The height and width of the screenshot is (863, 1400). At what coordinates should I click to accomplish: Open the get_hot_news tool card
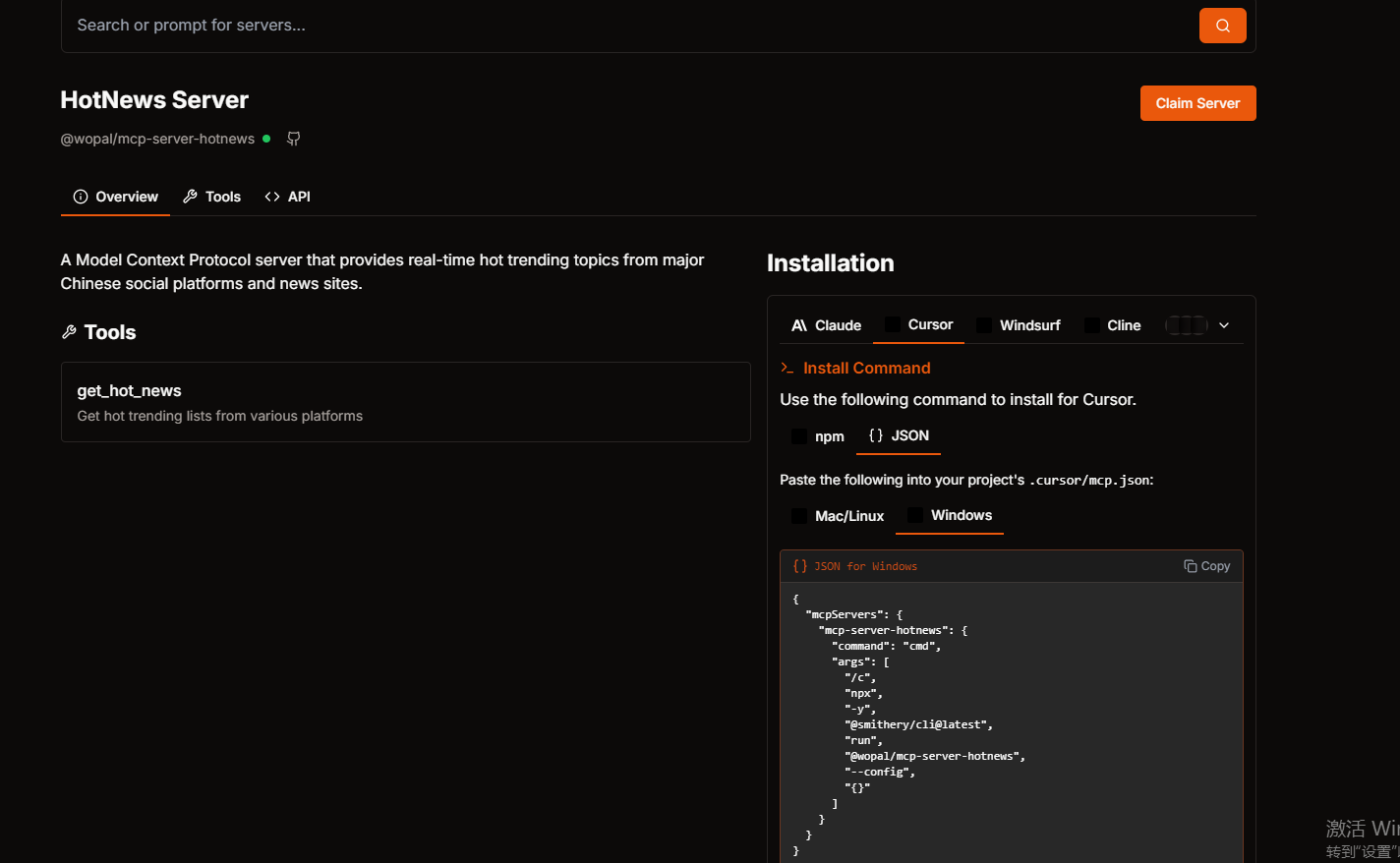pos(405,402)
